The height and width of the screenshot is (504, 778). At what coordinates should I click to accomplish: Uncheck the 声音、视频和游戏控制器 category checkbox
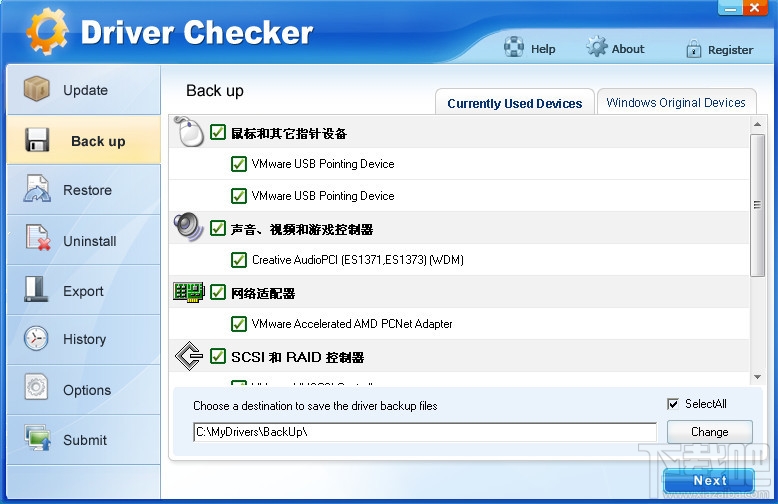click(x=218, y=228)
